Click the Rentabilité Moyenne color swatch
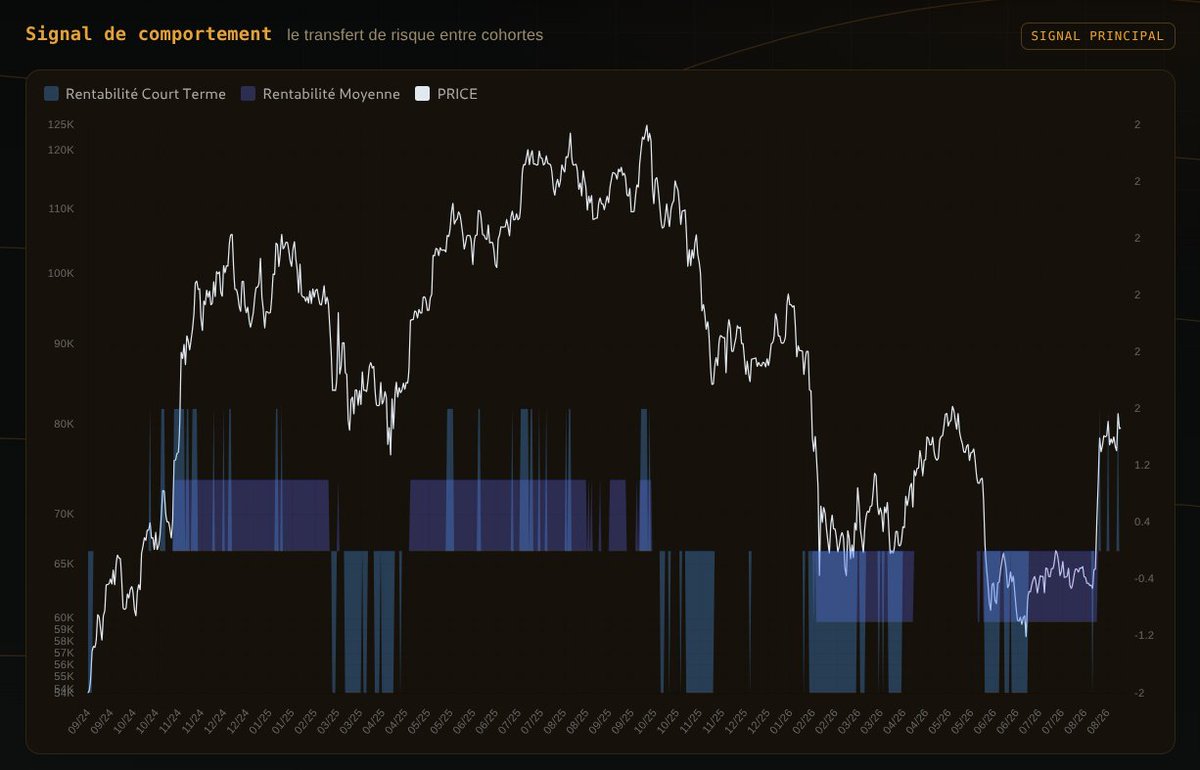Screen dimensions: 1200x770 [248, 94]
